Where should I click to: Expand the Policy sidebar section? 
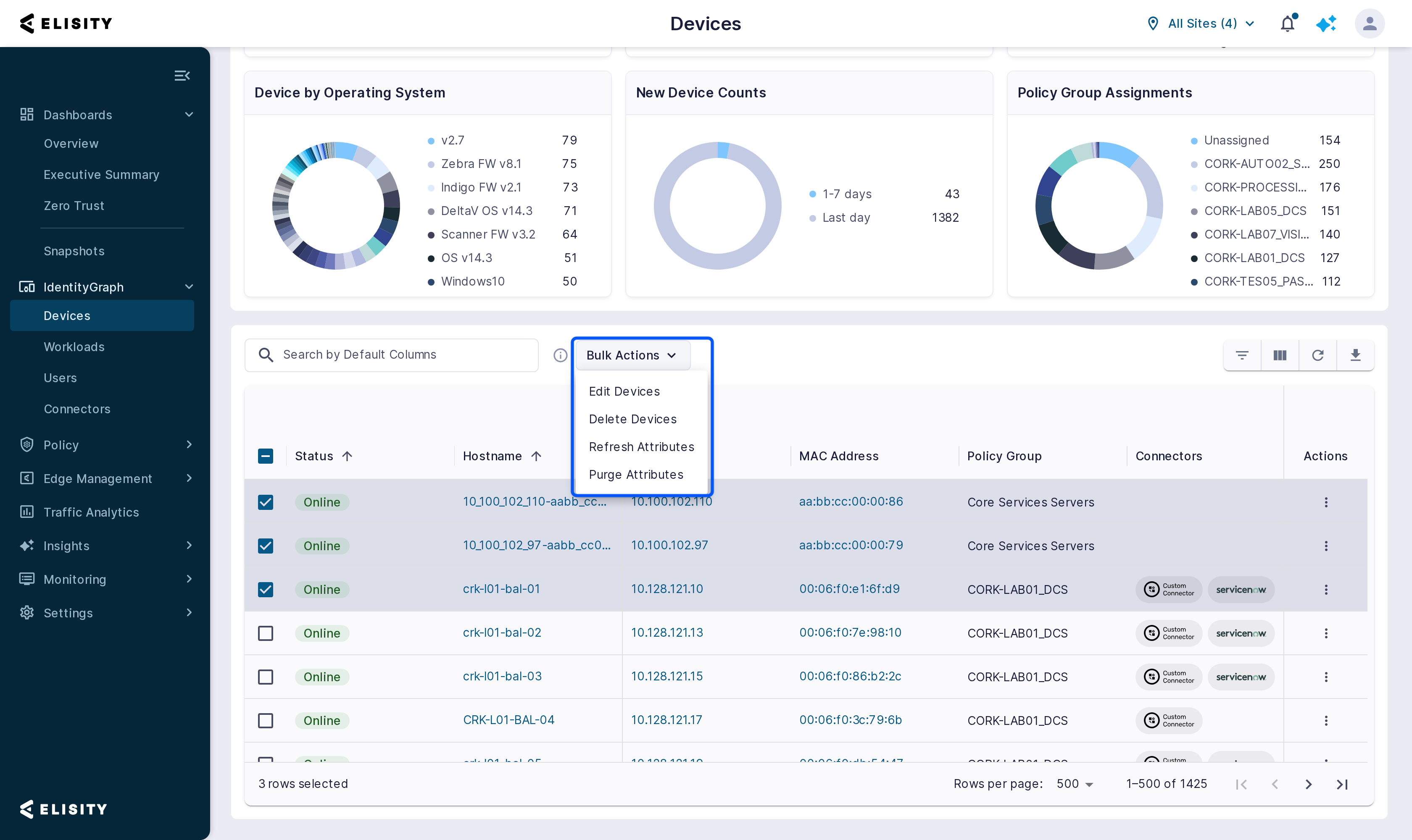coord(105,444)
